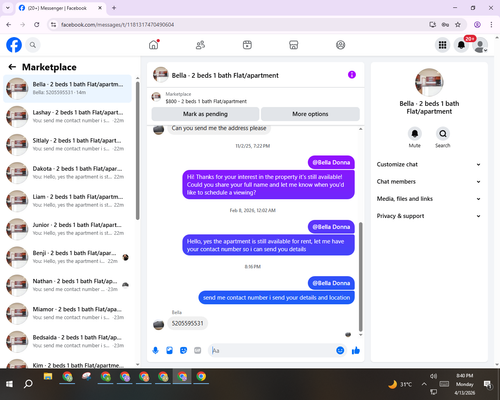Image resolution: width=500 pixels, height=400 pixels.
Task: Bookmark the page with the star icon
Action: click(458, 24)
